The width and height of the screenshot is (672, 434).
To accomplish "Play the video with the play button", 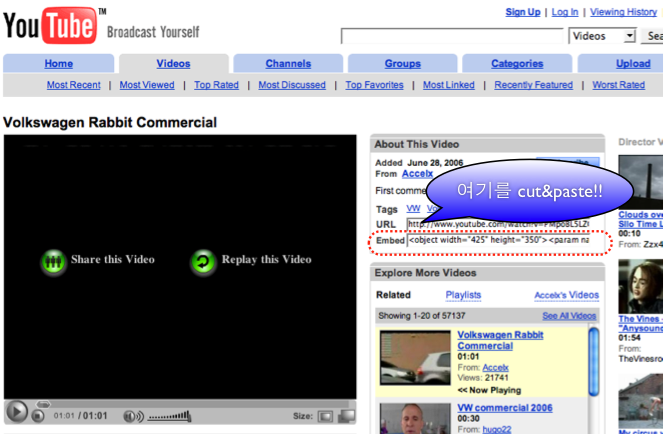I will 16,412.
